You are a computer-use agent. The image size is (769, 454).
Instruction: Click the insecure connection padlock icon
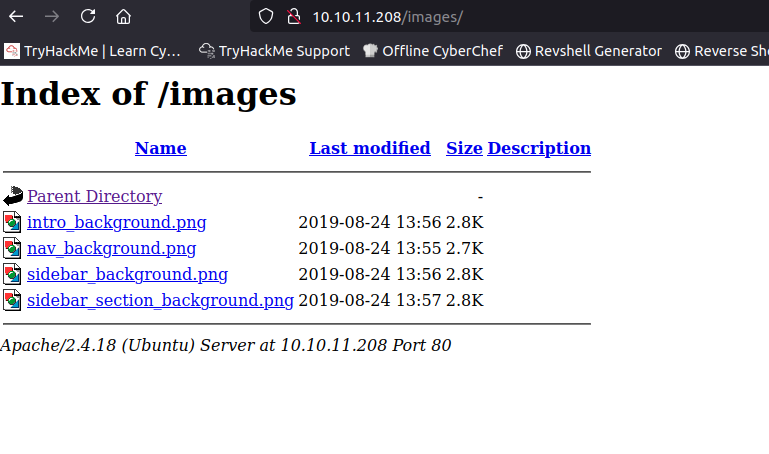tap(293, 16)
